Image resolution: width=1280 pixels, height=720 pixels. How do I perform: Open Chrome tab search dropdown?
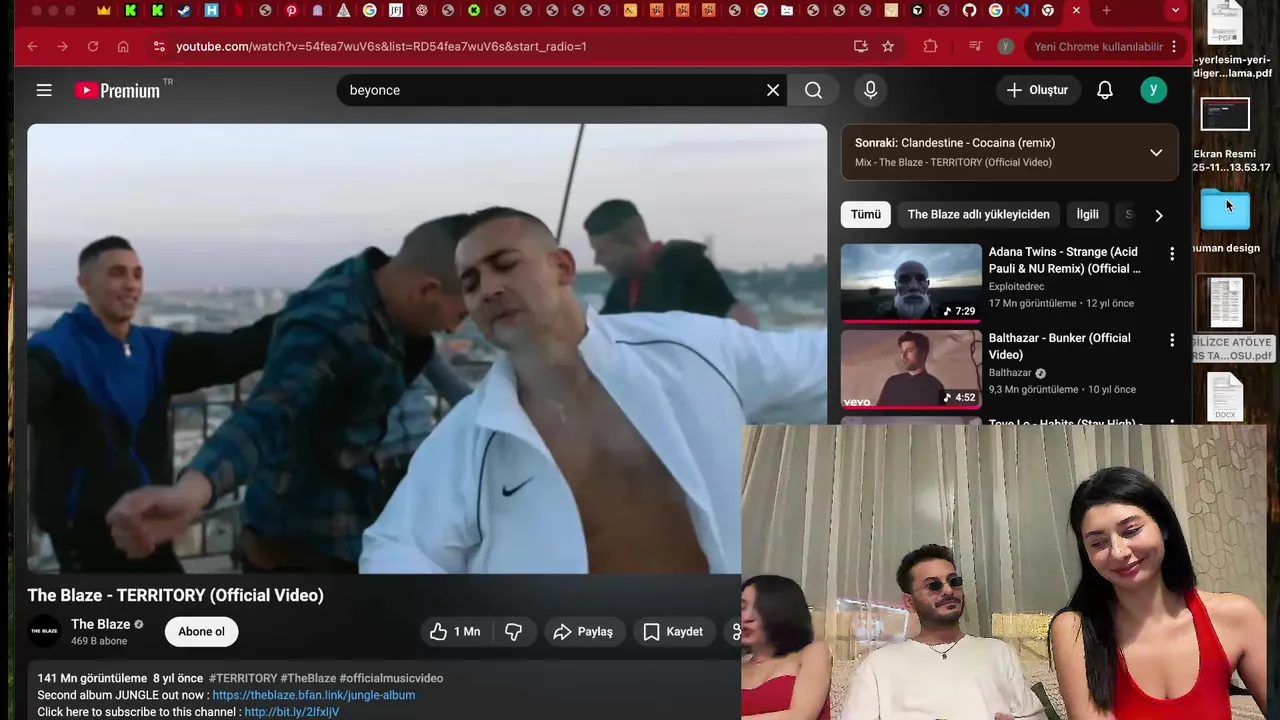(x=1175, y=10)
